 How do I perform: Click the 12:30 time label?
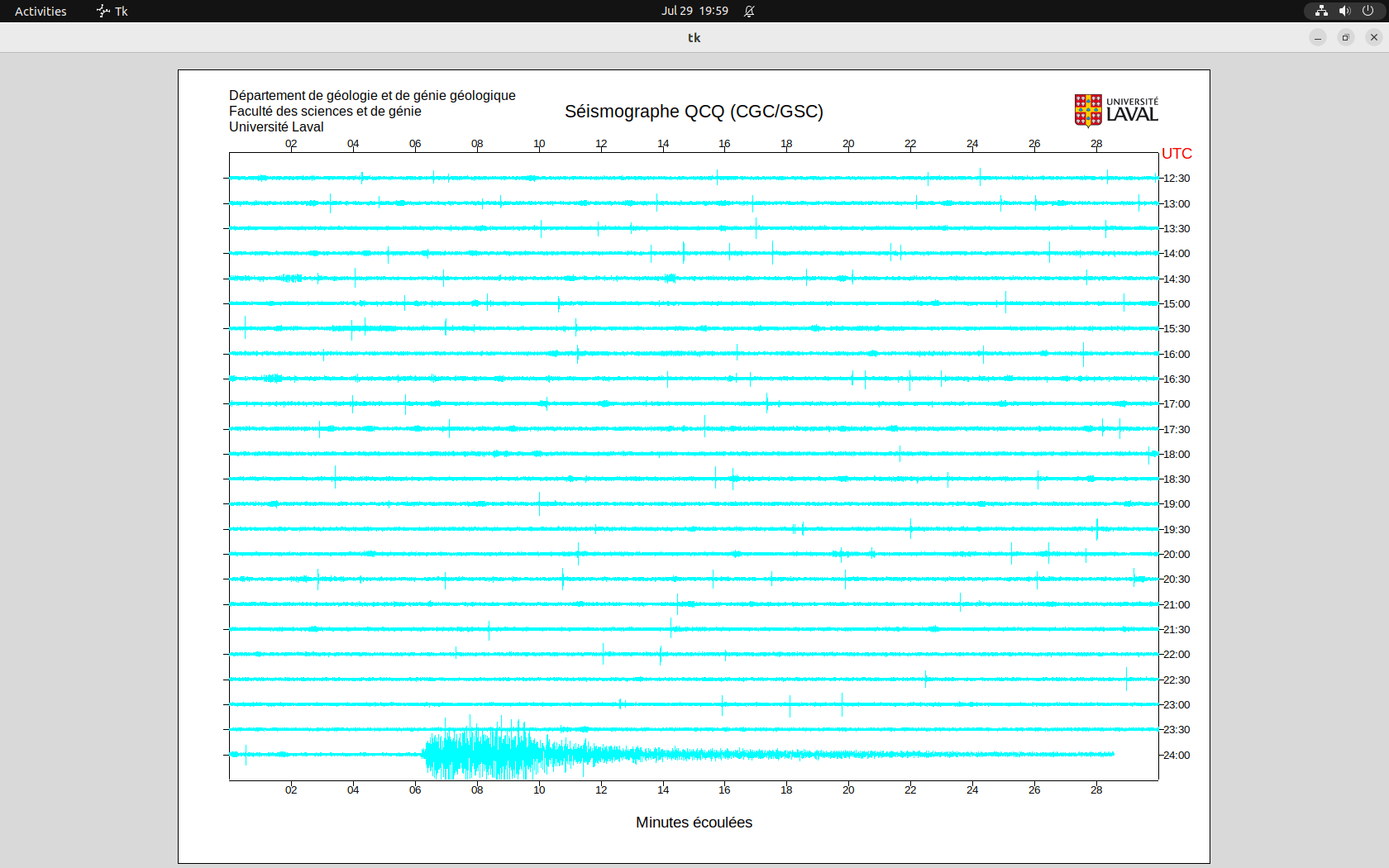pyautogui.click(x=1177, y=179)
